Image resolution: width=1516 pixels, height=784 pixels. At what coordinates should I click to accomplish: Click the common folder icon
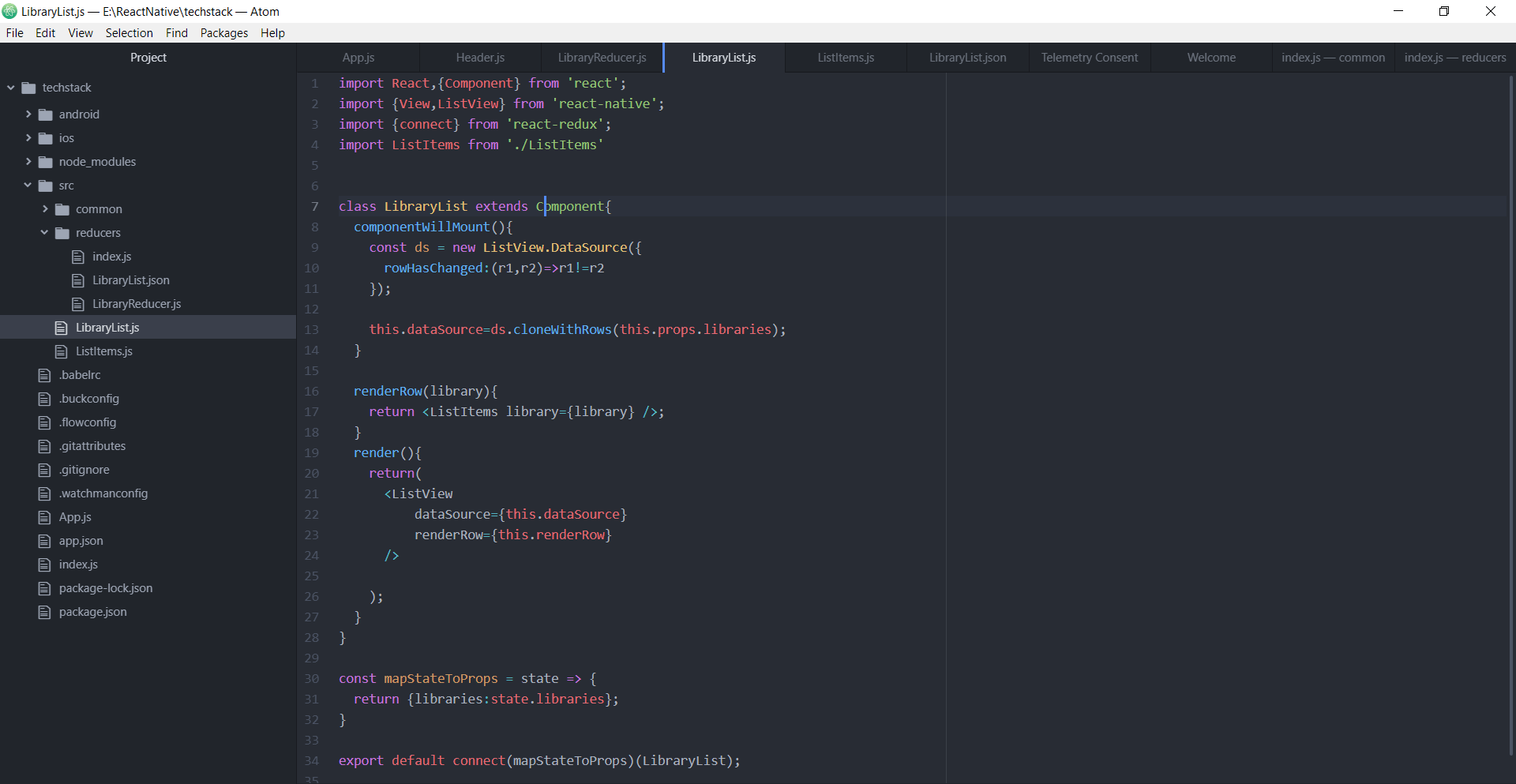(62, 209)
